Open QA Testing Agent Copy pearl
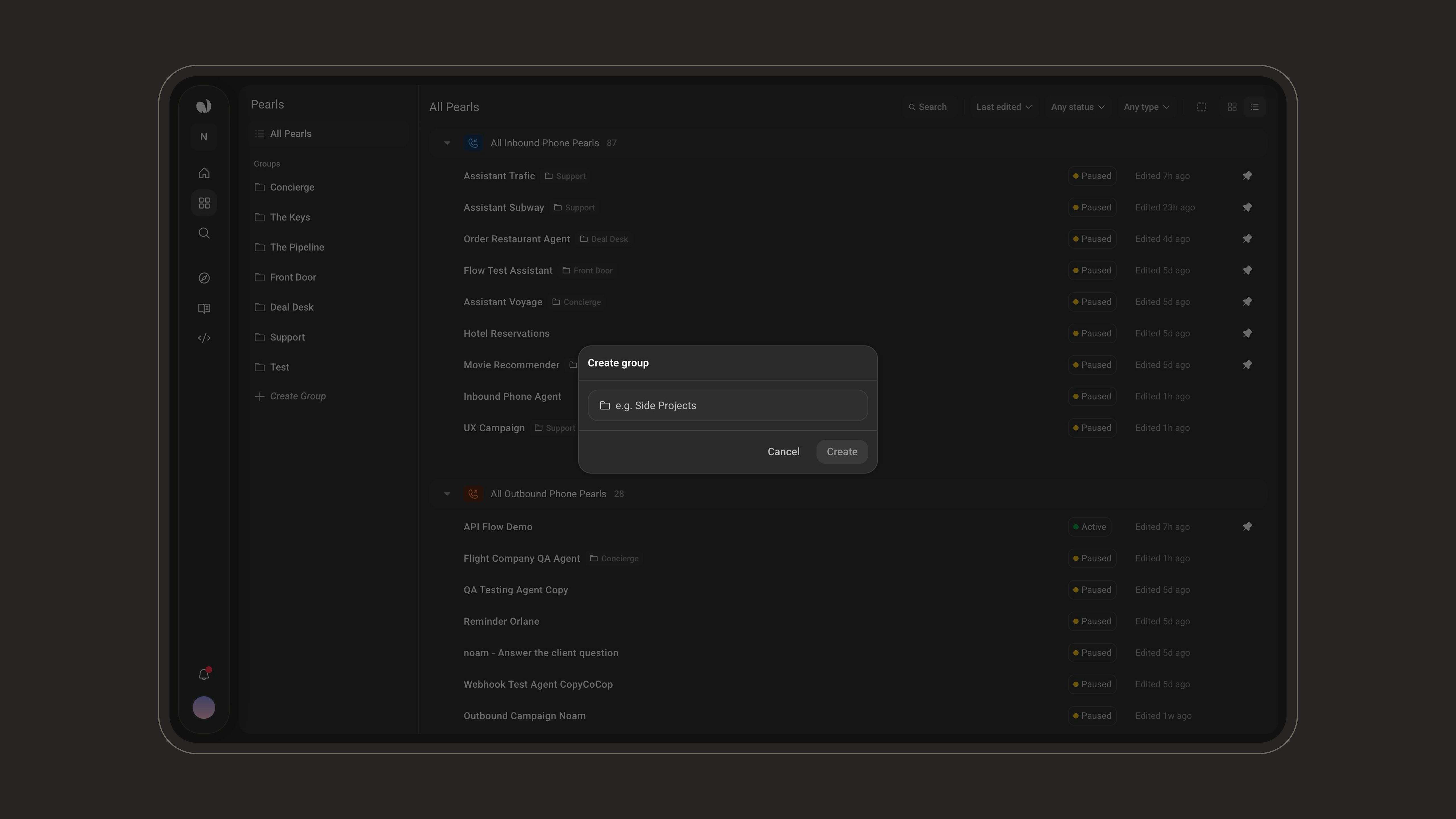The image size is (1456, 819). tap(516, 590)
